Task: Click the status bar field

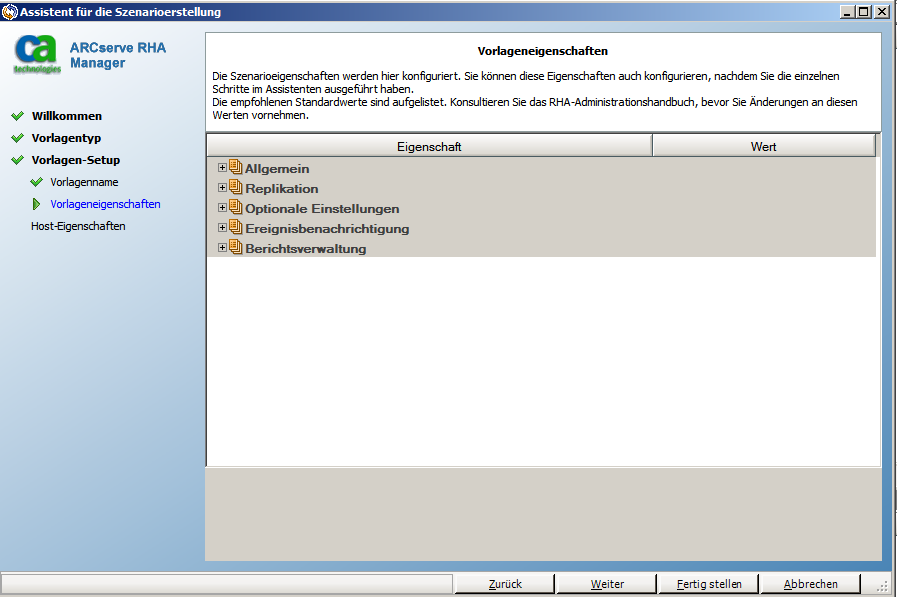Action: pyautogui.click(x=227, y=584)
